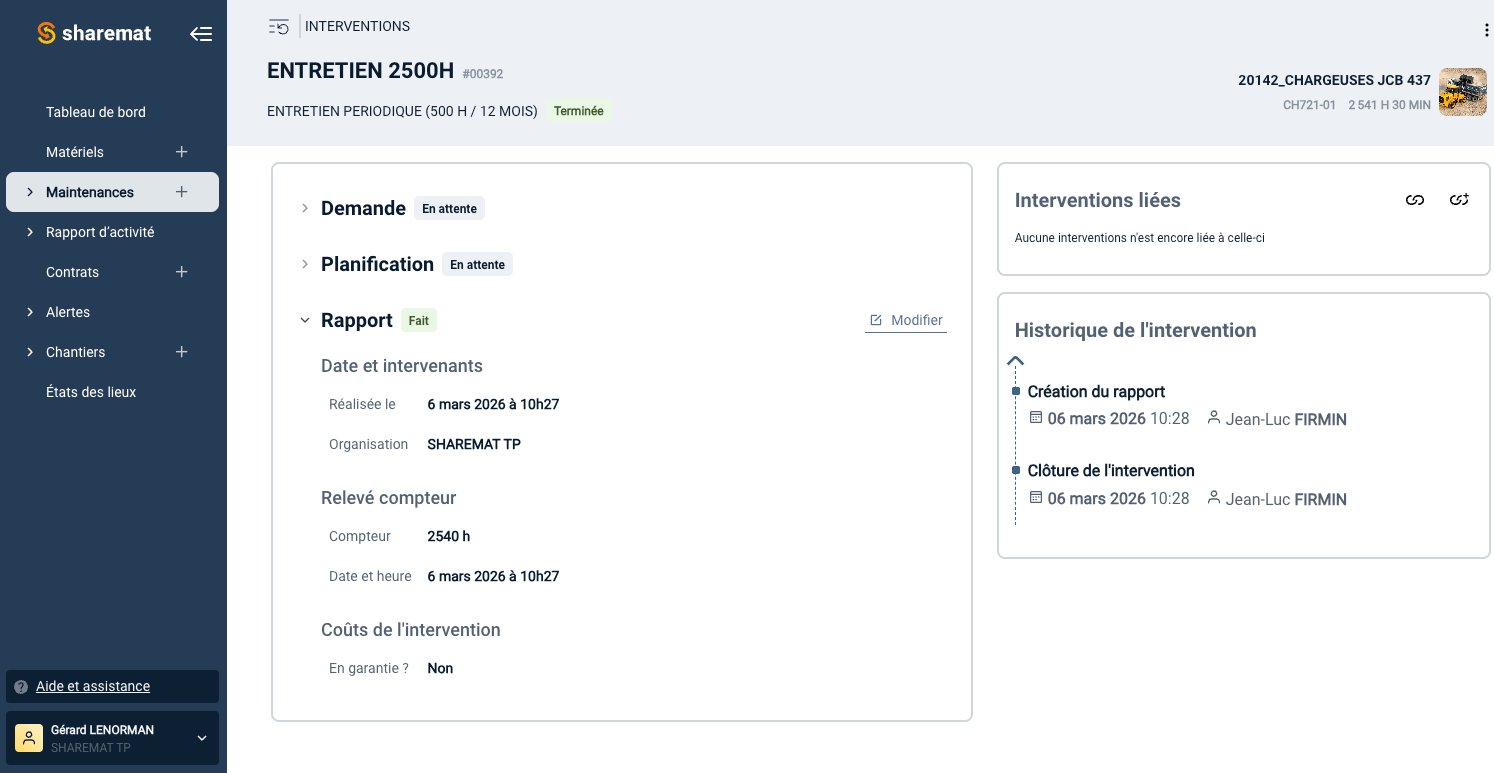Click the plus icon next to Matériels

(x=181, y=152)
